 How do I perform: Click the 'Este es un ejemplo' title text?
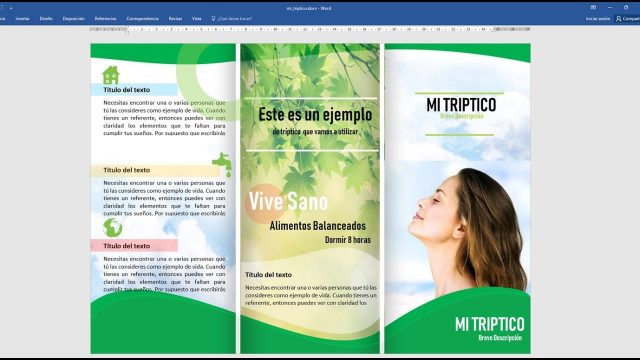[x=315, y=115]
